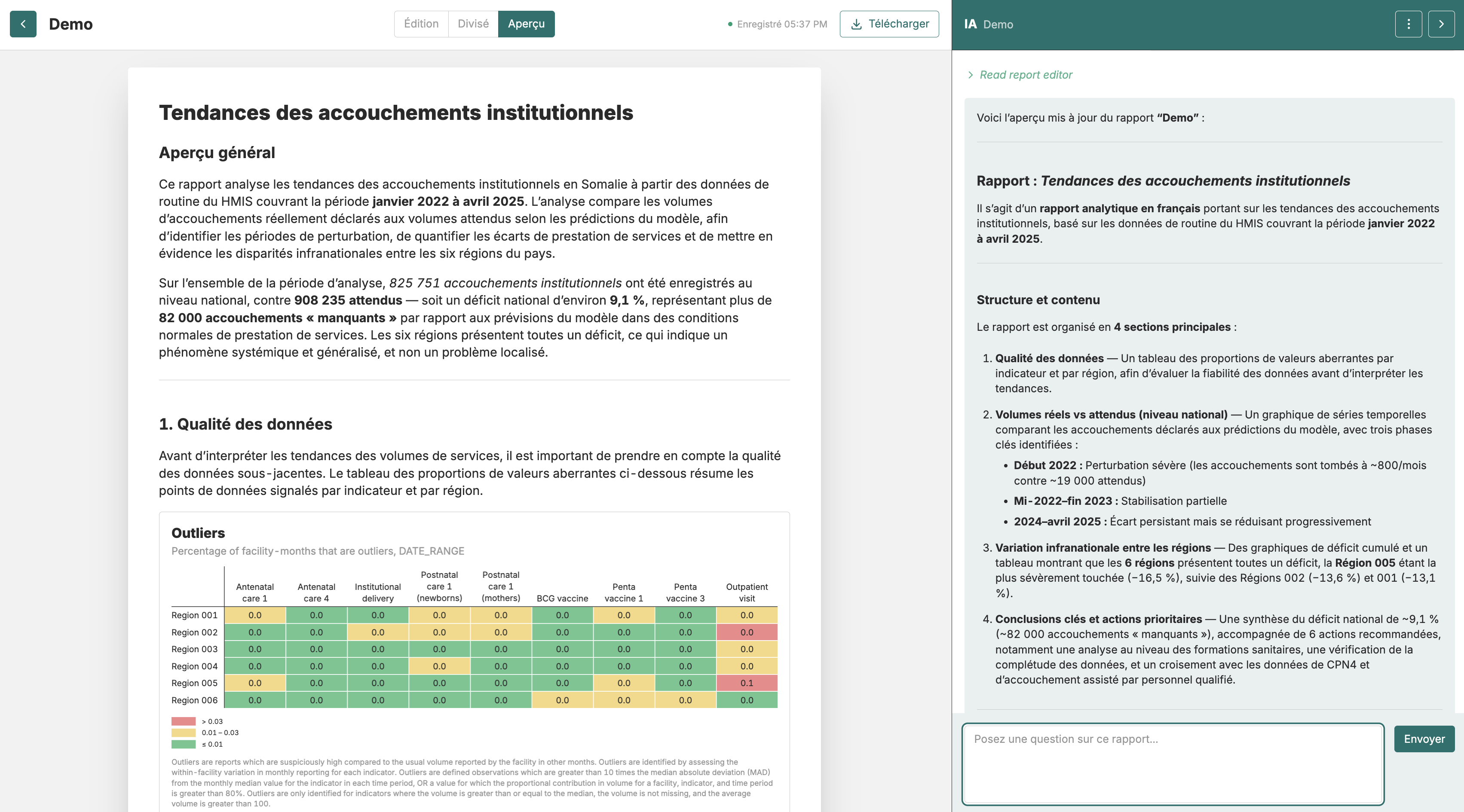Switch to the Édition view

[421, 24]
